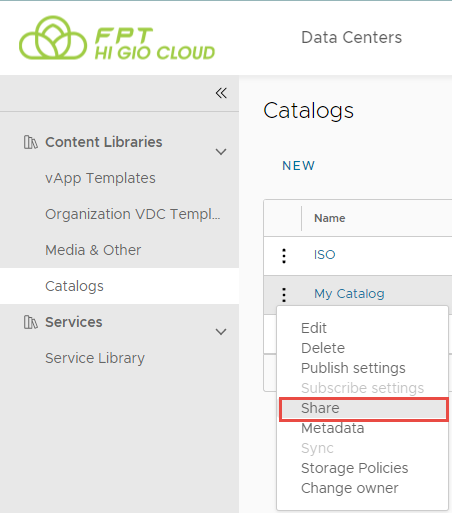Choose Metadata in the context menu
This screenshot has width=452, height=513.
click(x=332, y=428)
